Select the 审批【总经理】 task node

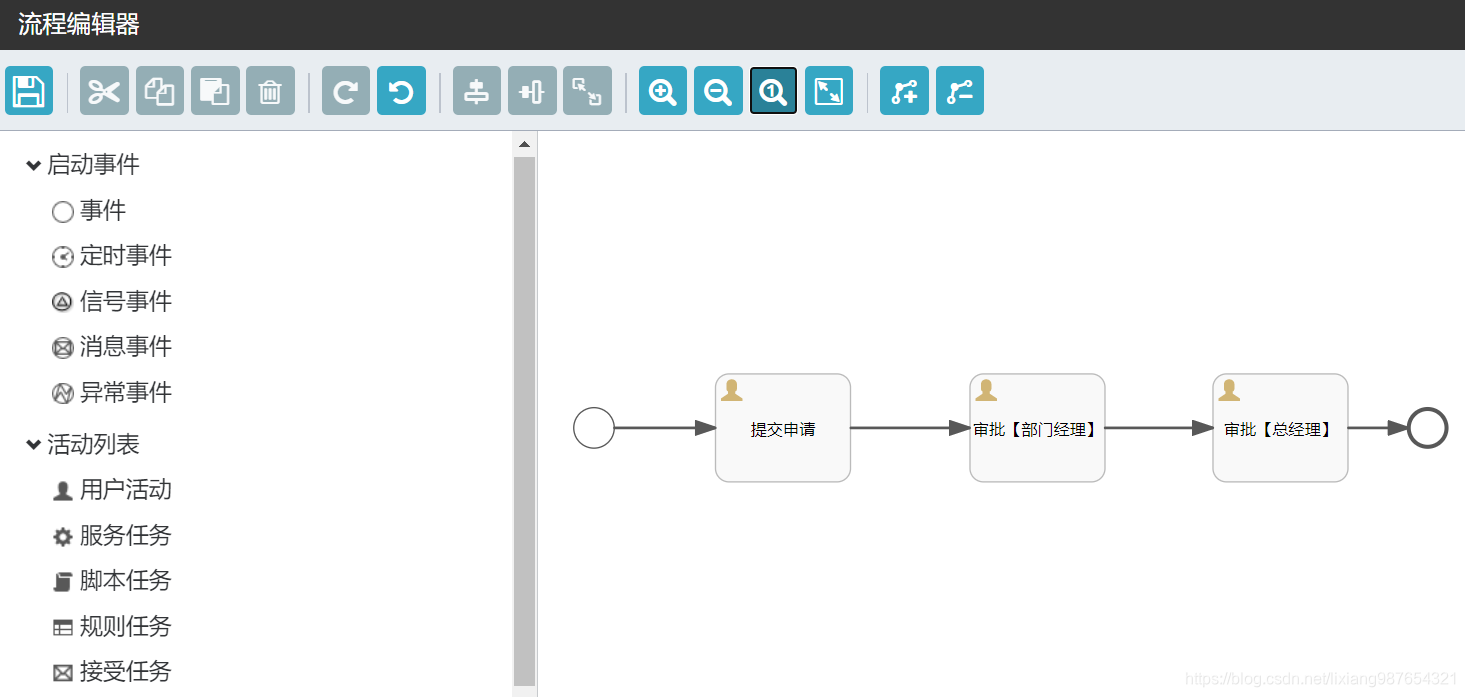(x=1280, y=428)
